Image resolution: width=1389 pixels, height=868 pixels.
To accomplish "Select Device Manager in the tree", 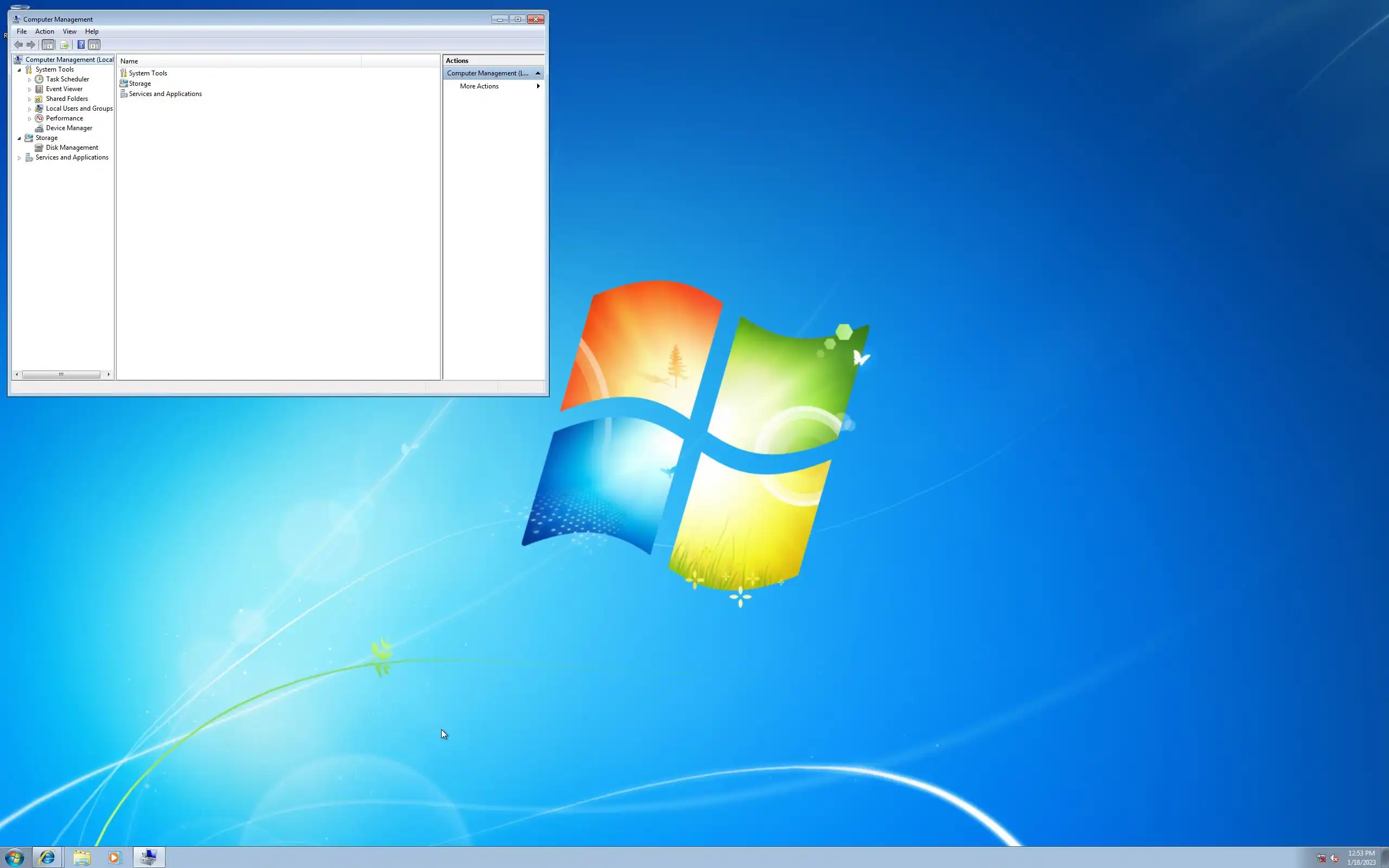I will (x=68, y=128).
